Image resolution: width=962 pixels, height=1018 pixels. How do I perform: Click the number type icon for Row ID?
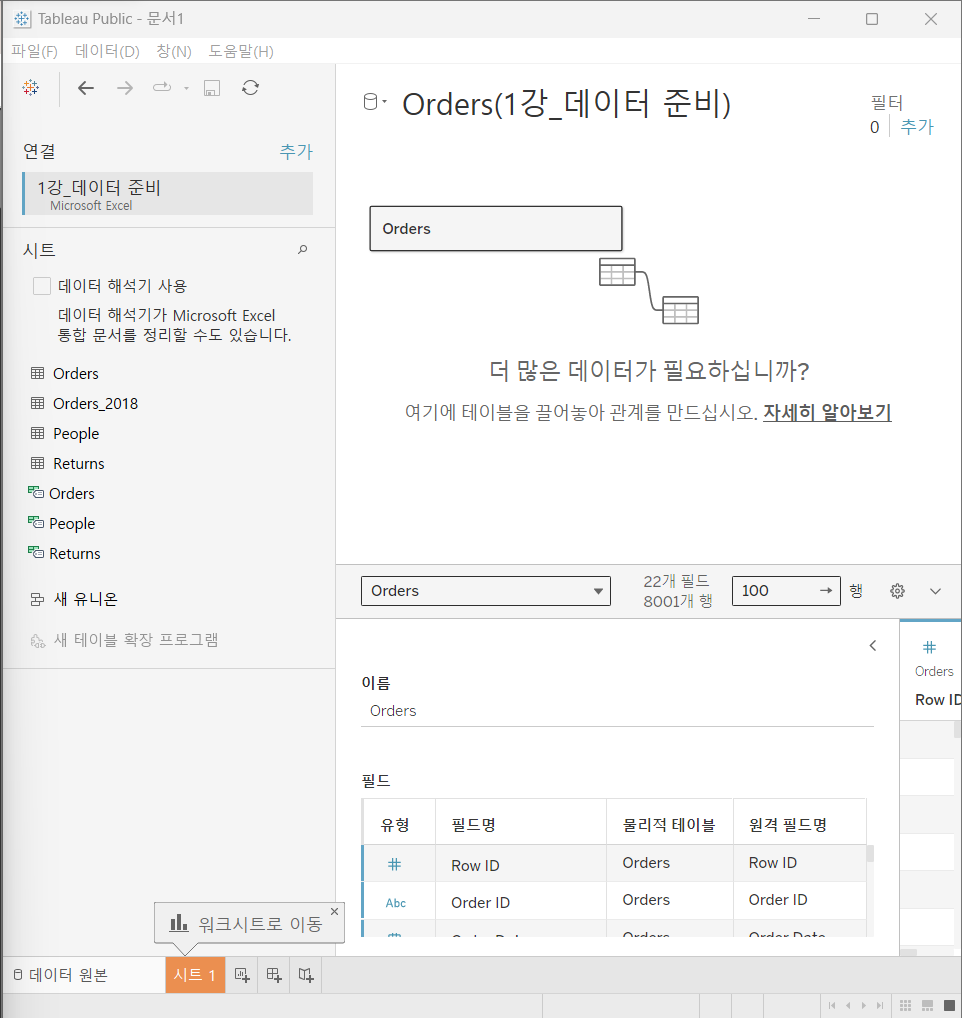tap(395, 864)
